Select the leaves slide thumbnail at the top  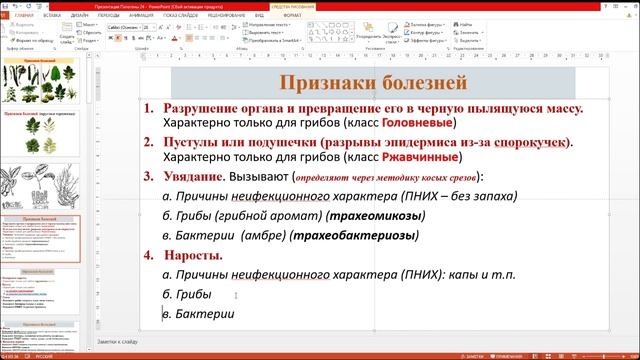(40, 80)
